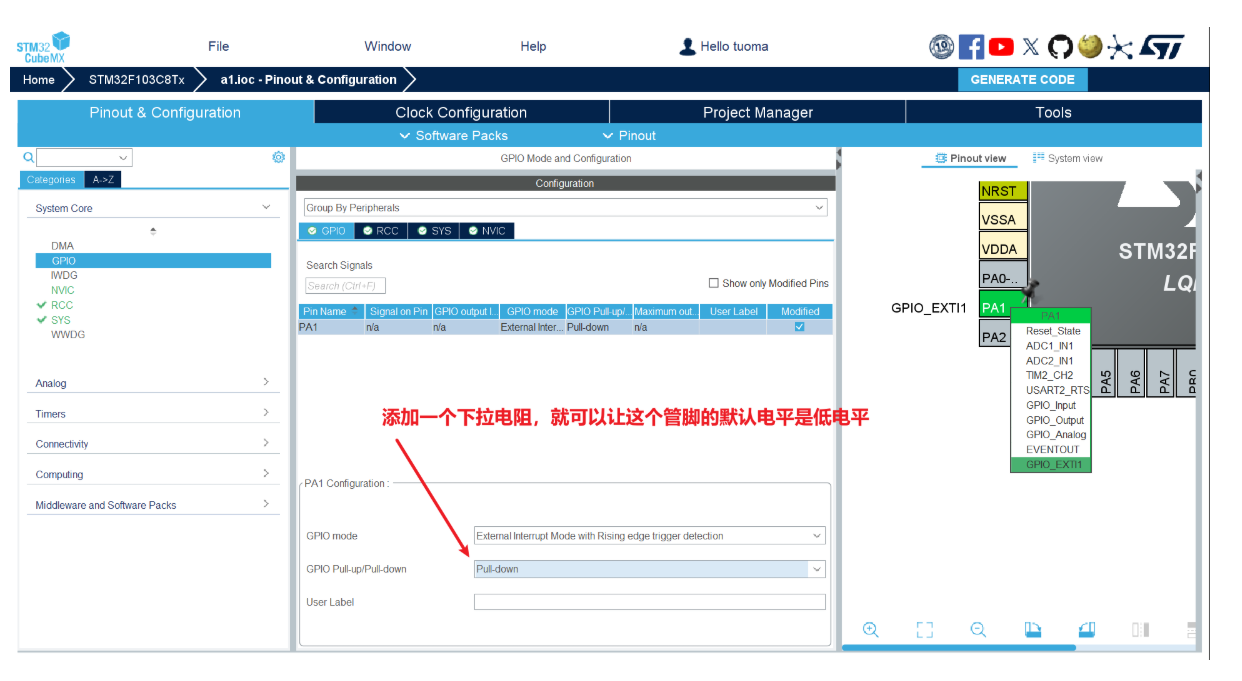
Task: Switch category list to A->Z tab
Action: coord(103,180)
